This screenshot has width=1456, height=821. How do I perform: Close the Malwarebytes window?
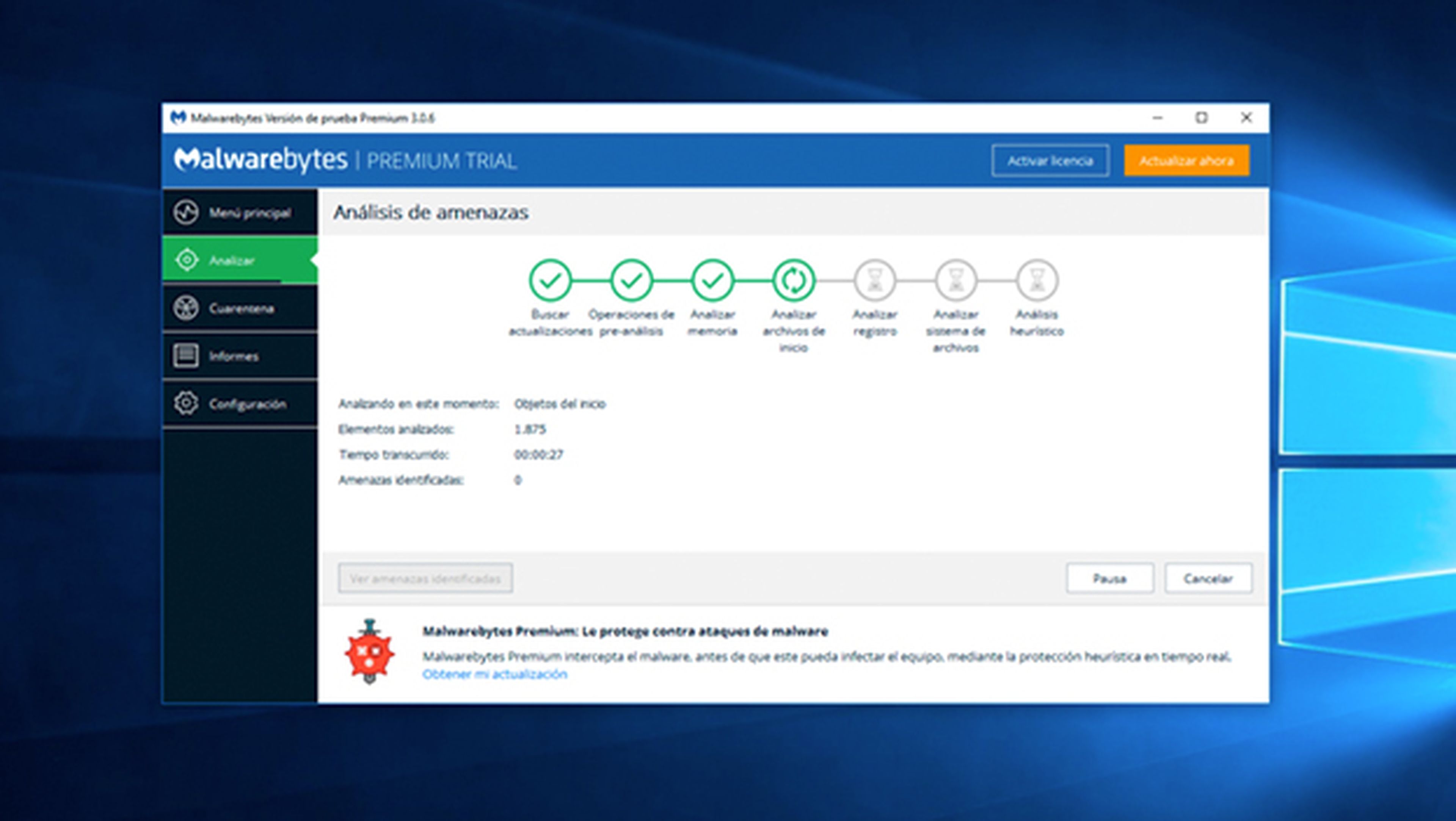click(x=1246, y=118)
